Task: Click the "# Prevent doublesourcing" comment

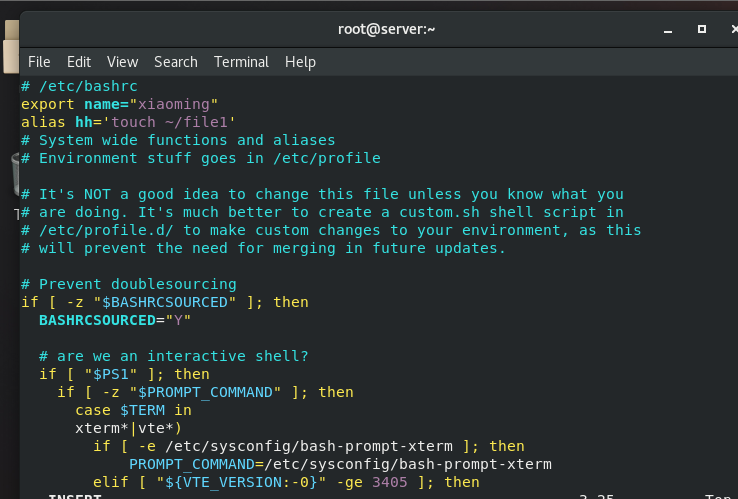Action: click(x=128, y=284)
